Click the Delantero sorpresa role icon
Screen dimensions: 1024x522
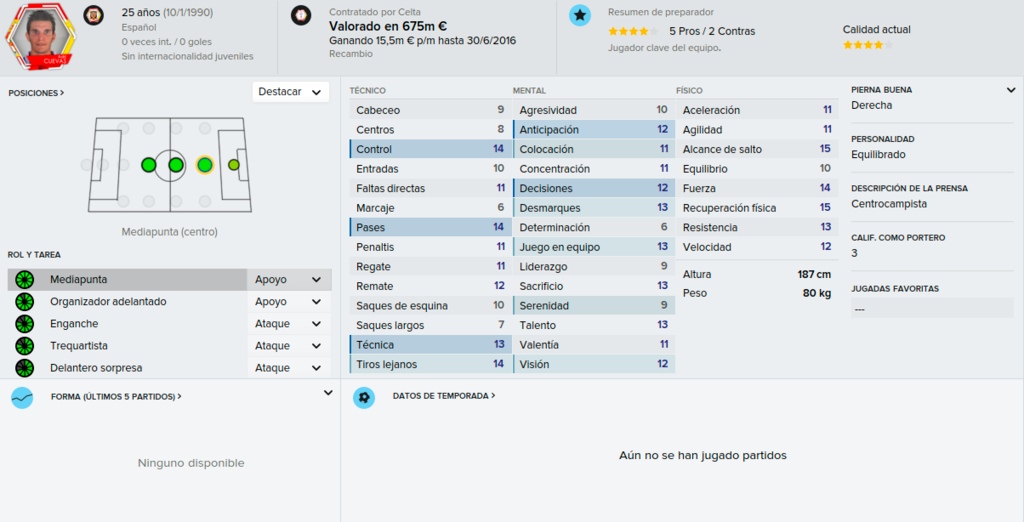coord(24,368)
